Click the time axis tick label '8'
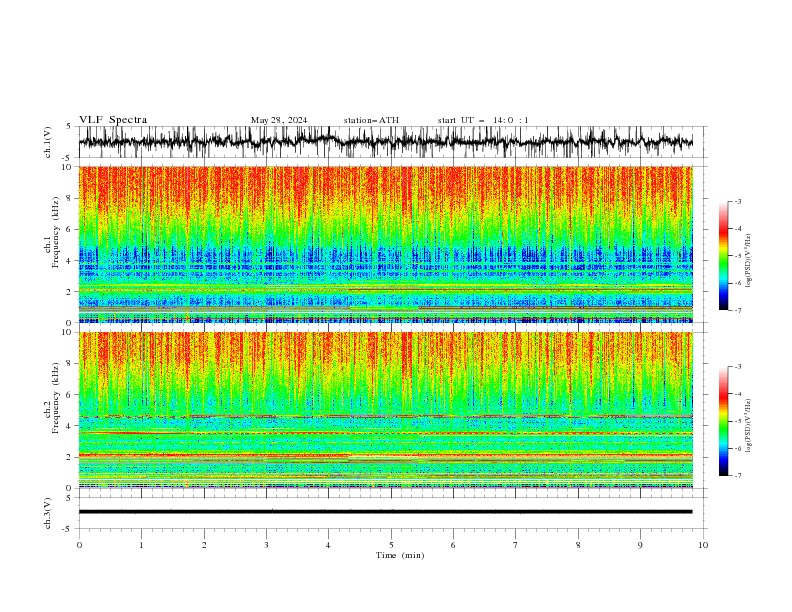 pyautogui.click(x=578, y=545)
